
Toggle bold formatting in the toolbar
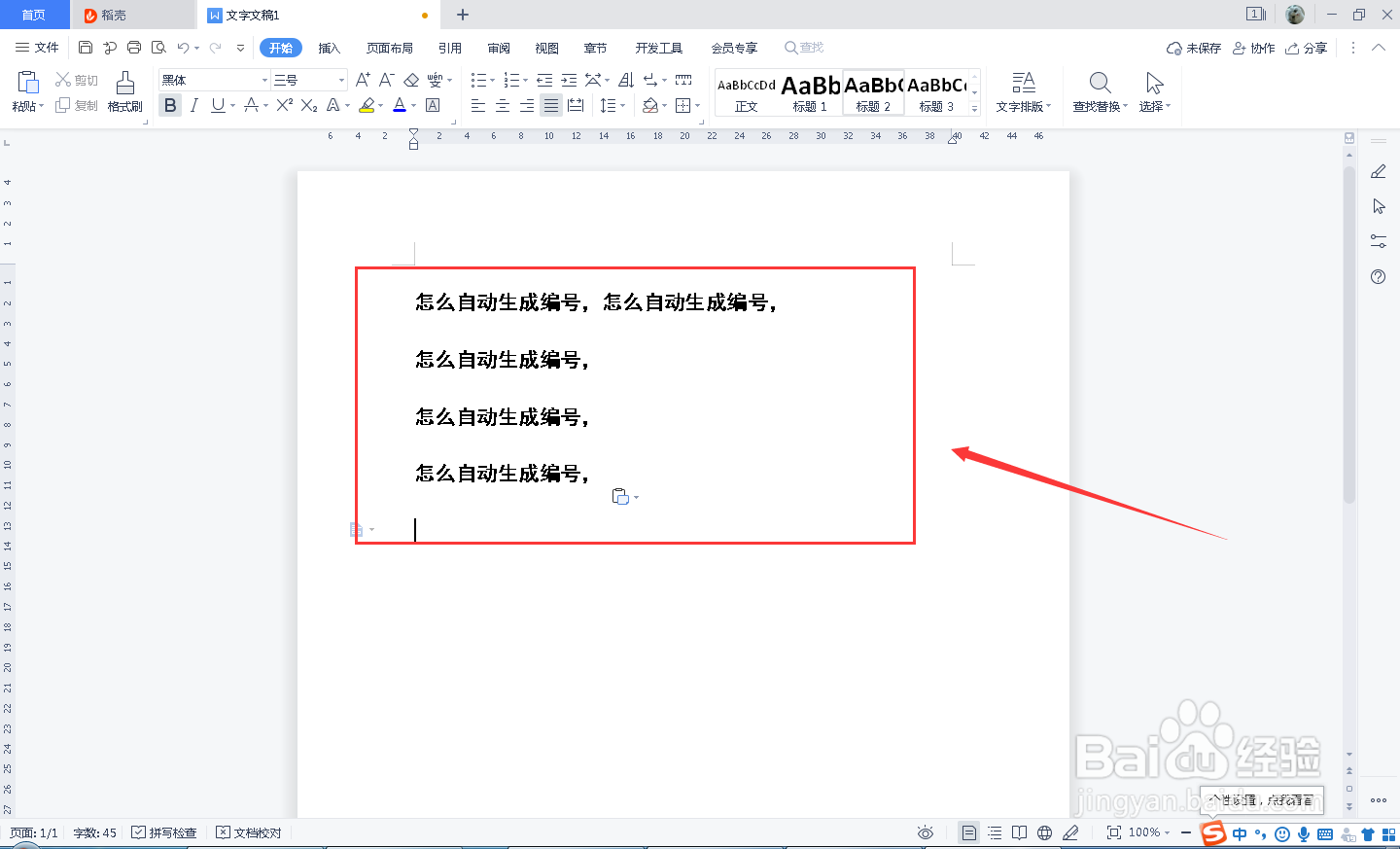click(x=170, y=105)
